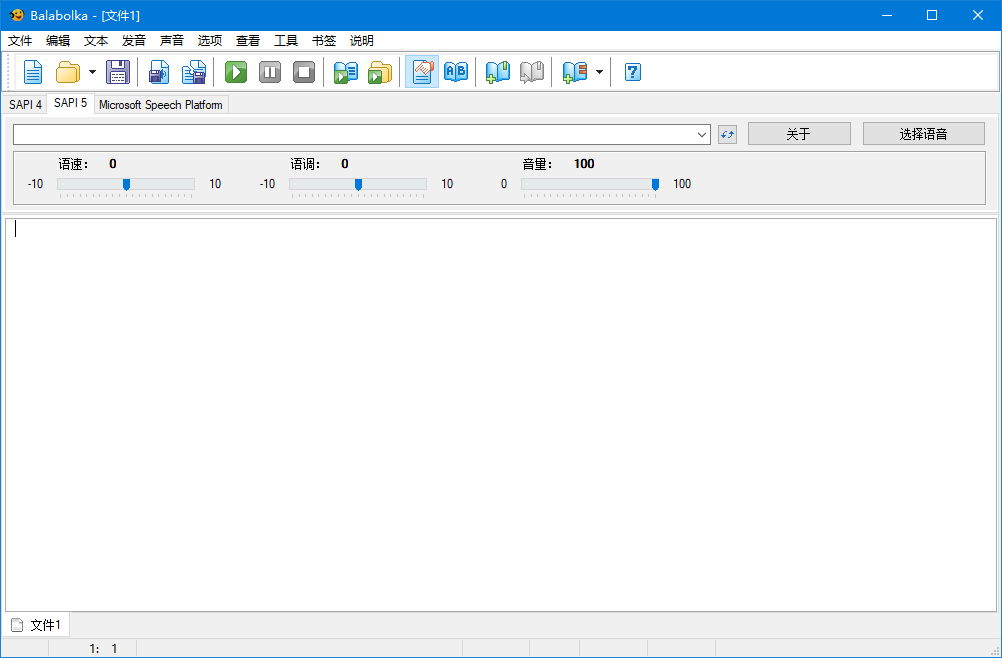Viewport: 1002px width, 658px height.
Task: Click the Save floppy disk icon
Action: 118,72
